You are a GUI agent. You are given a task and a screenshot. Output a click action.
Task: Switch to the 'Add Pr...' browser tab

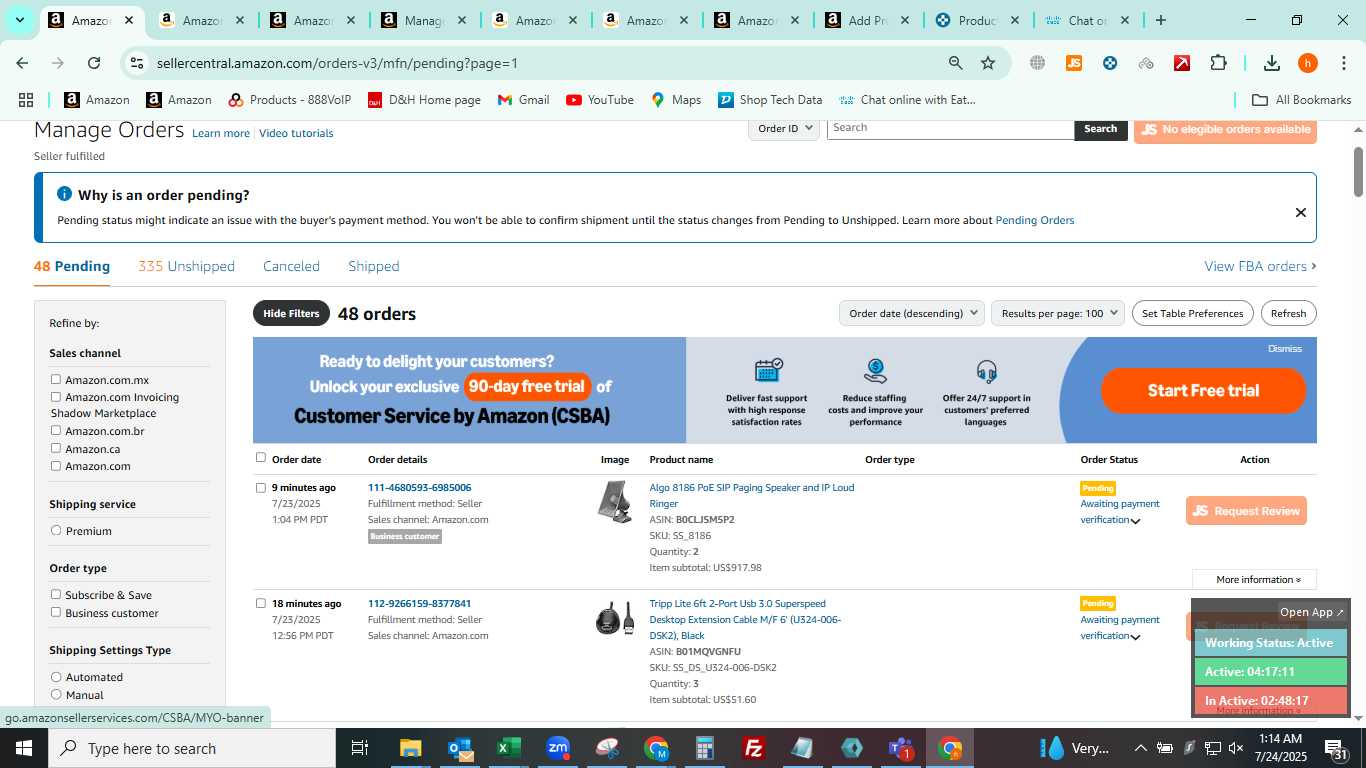[x=867, y=20]
